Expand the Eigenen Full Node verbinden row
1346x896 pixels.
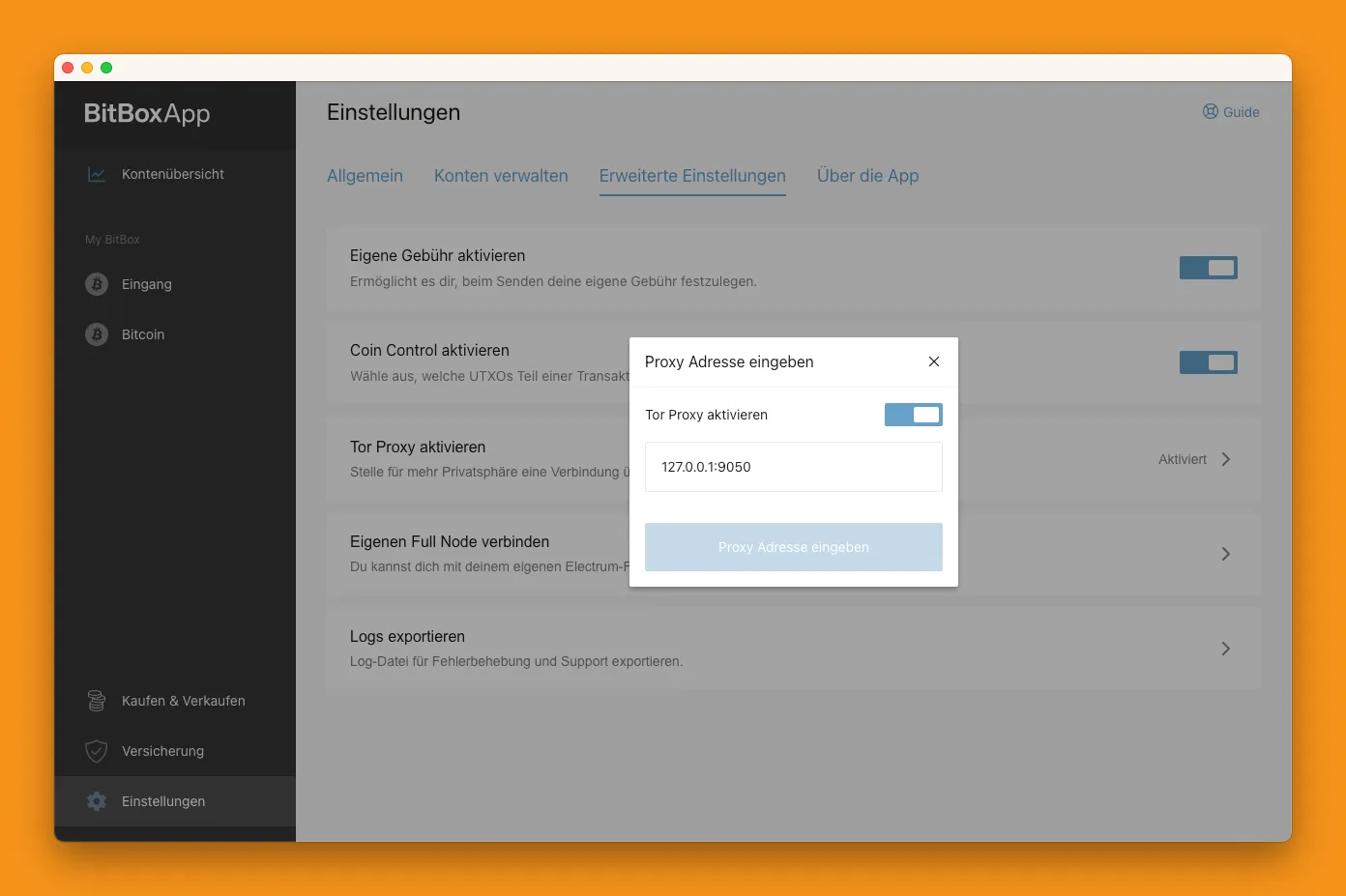[x=1225, y=554]
